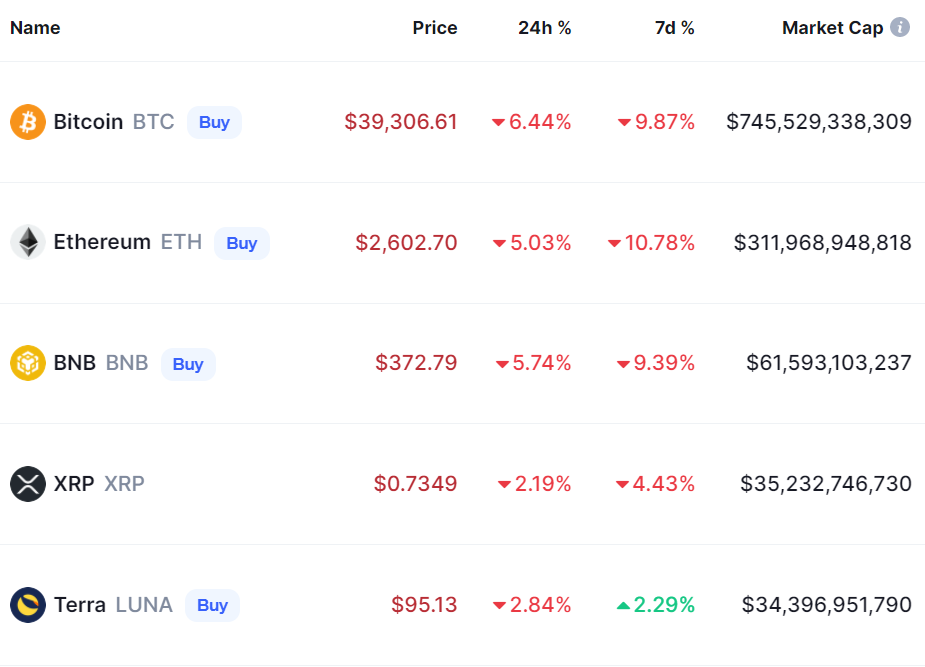Viewport: 925px width, 667px height.
Task: Click Terra's green 2.29% 7d change
Action: 657,605
